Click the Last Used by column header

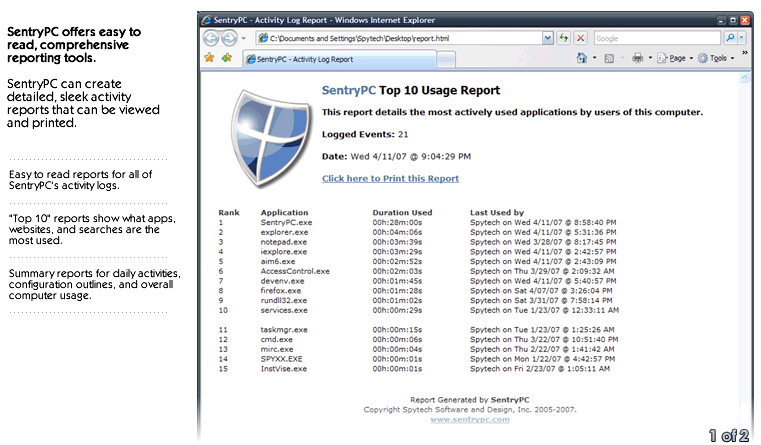tap(497, 213)
